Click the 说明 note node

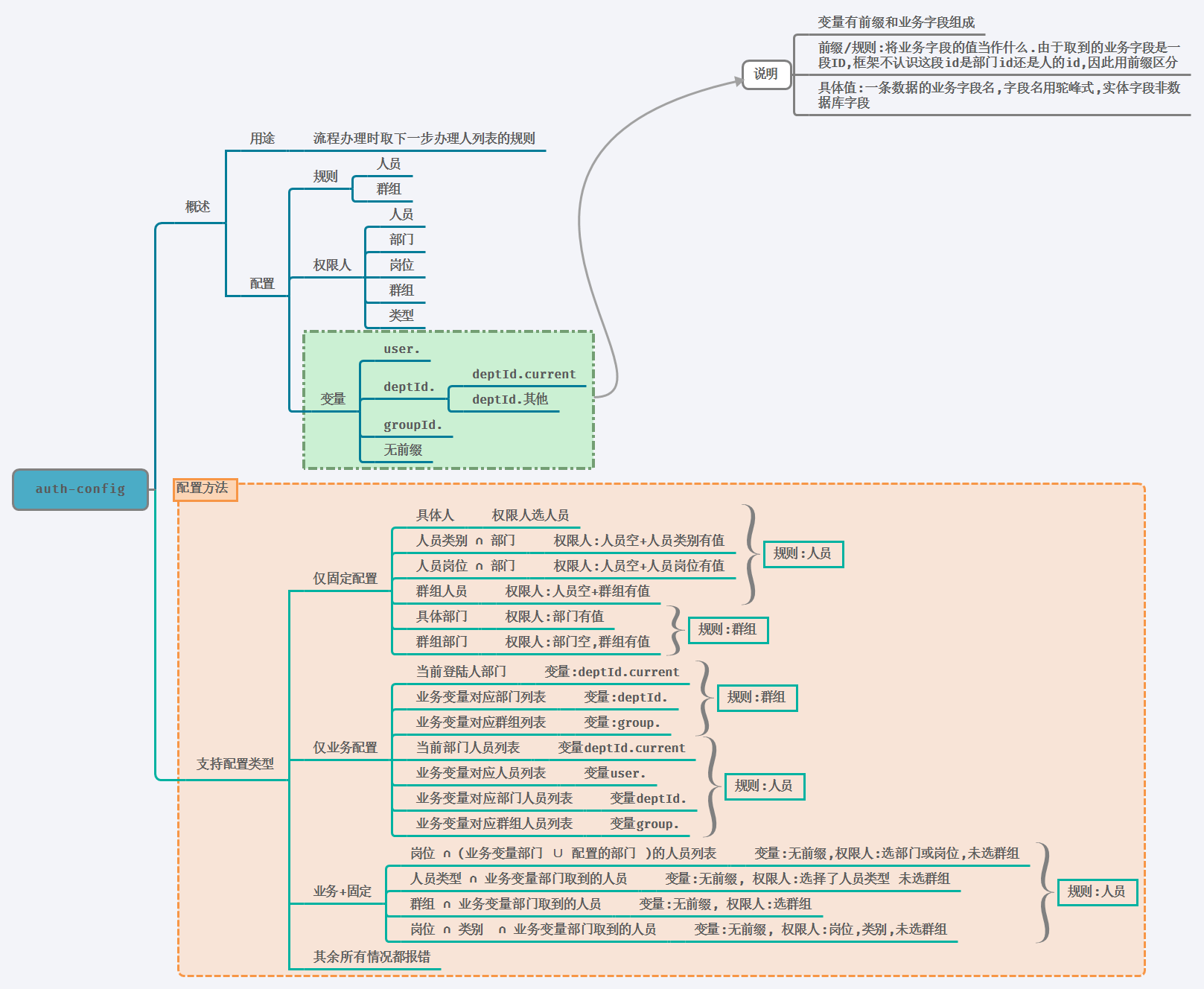766,74
